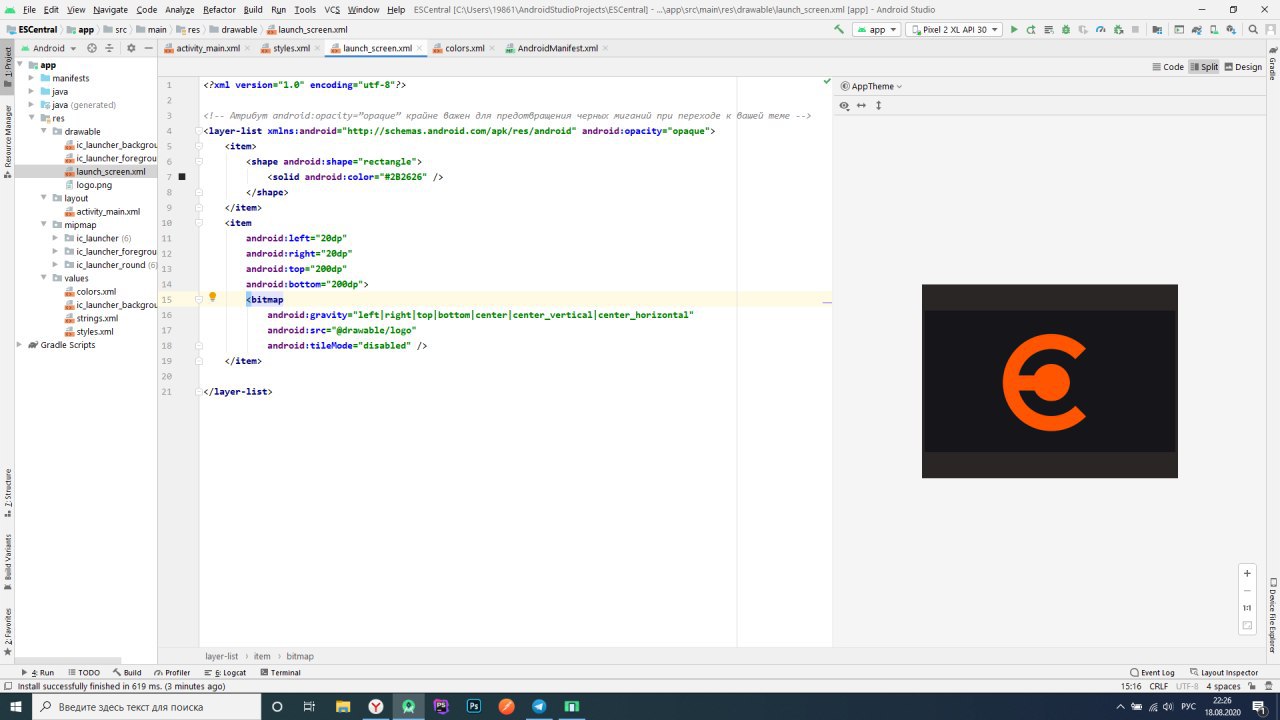The image size is (1280, 720).
Task: Open the Build menu
Action: [253, 9]
